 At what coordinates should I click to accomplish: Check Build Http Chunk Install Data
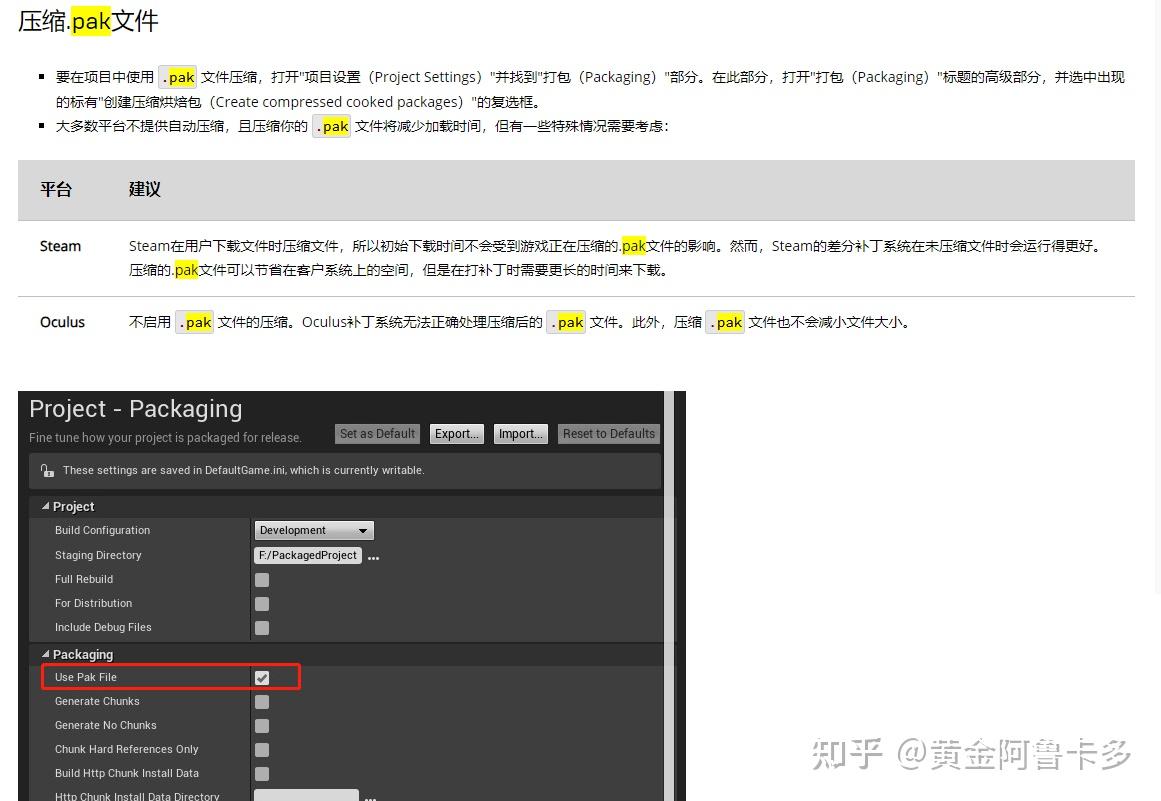261,773
